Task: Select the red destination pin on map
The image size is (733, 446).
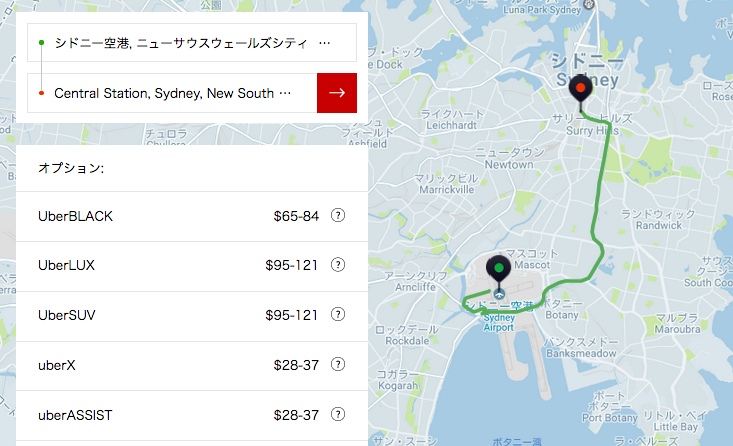Action: click(581, 90)
